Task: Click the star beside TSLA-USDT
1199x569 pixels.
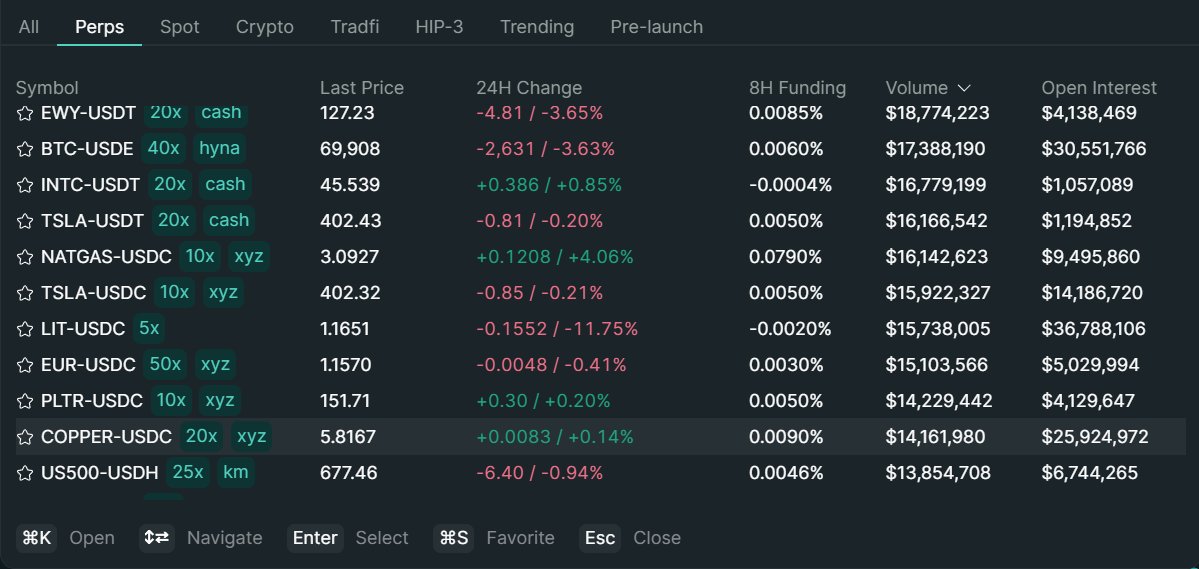Action: tap(26, 221)
